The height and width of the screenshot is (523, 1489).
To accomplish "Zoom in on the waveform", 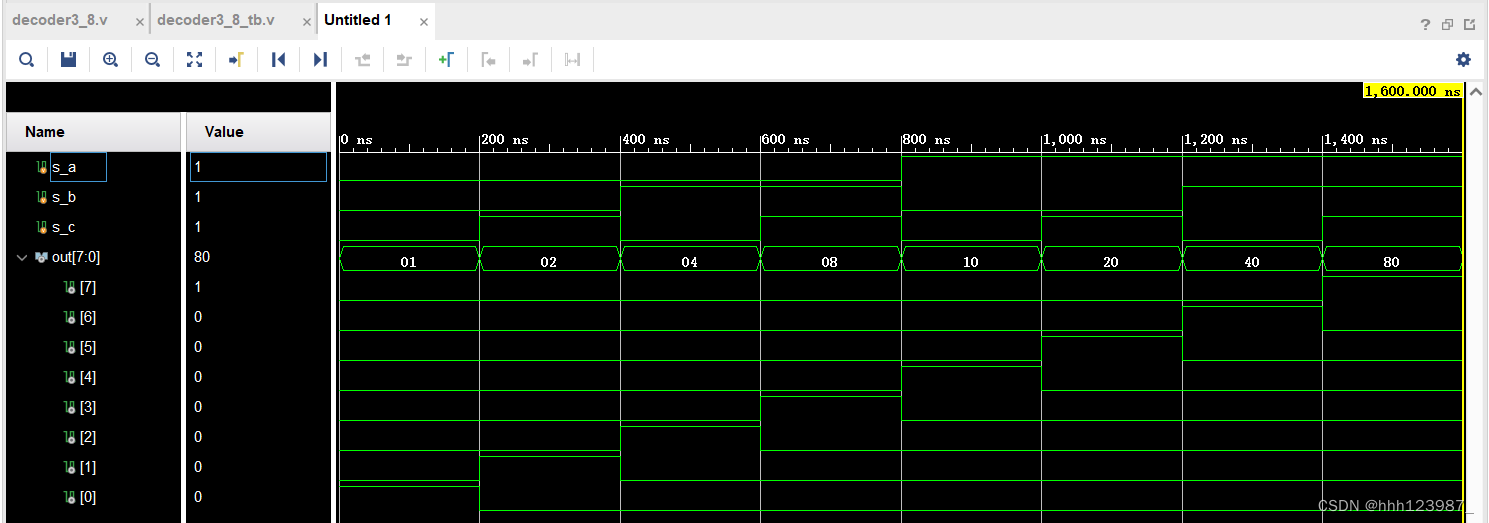I will (x=111, y=60).
